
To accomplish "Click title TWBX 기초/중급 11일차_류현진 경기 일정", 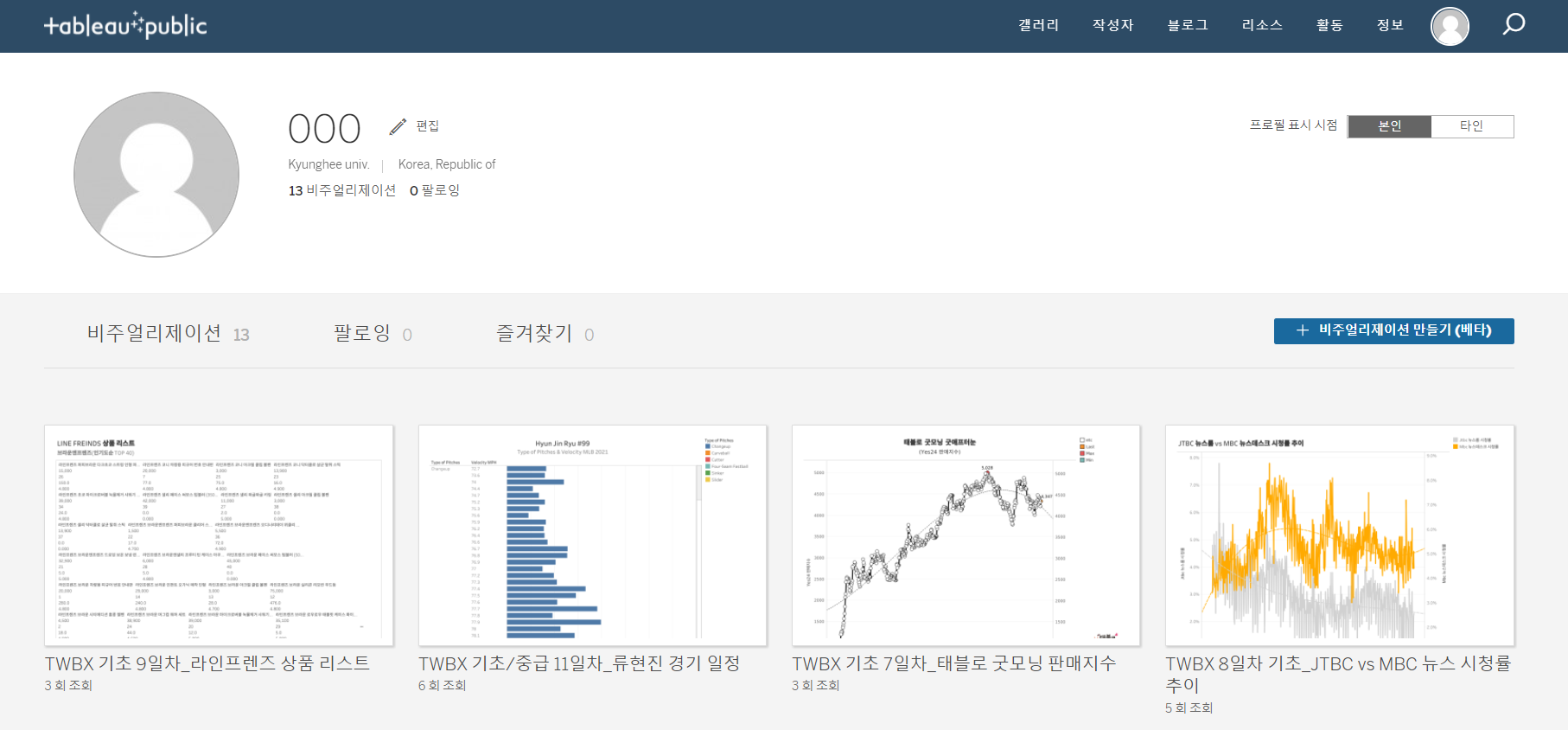I will (x=579, y=663).
